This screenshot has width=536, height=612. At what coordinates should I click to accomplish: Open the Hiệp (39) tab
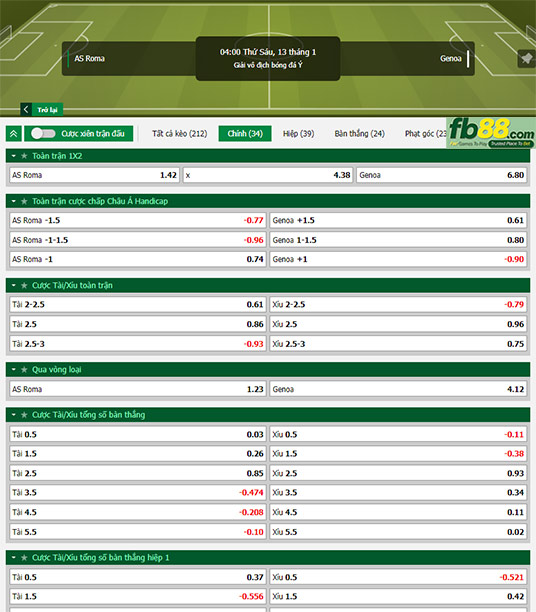tap(299, 134)
